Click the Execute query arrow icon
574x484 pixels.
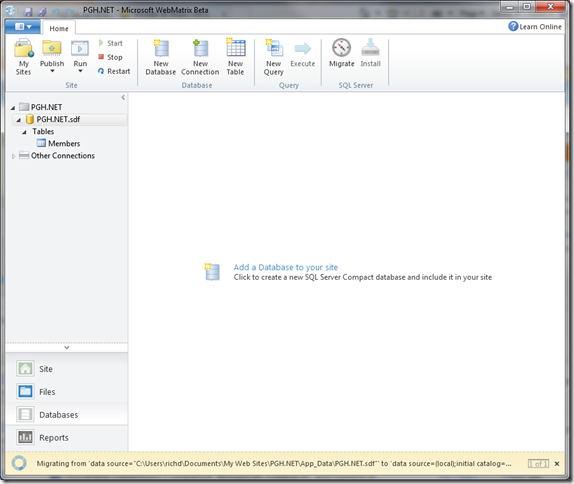303,49
